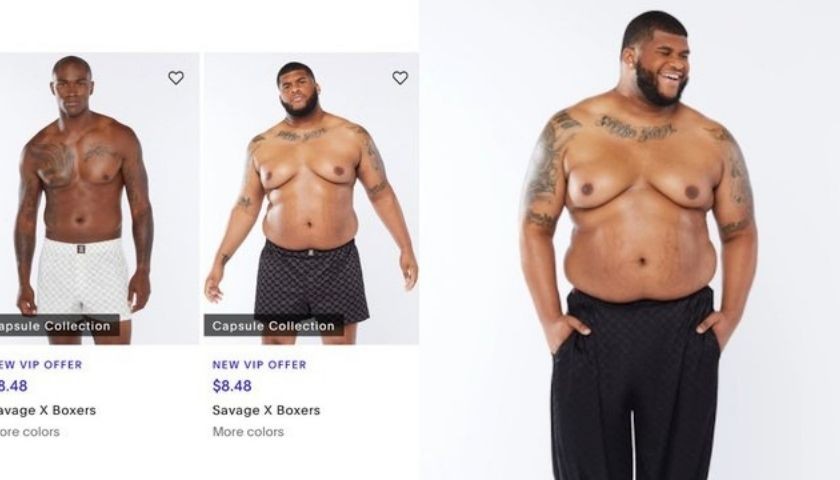The width and height of the screenshot is (840, 480).
Task: Click Capsule Collection badge on black boxers
Action: 274,325
